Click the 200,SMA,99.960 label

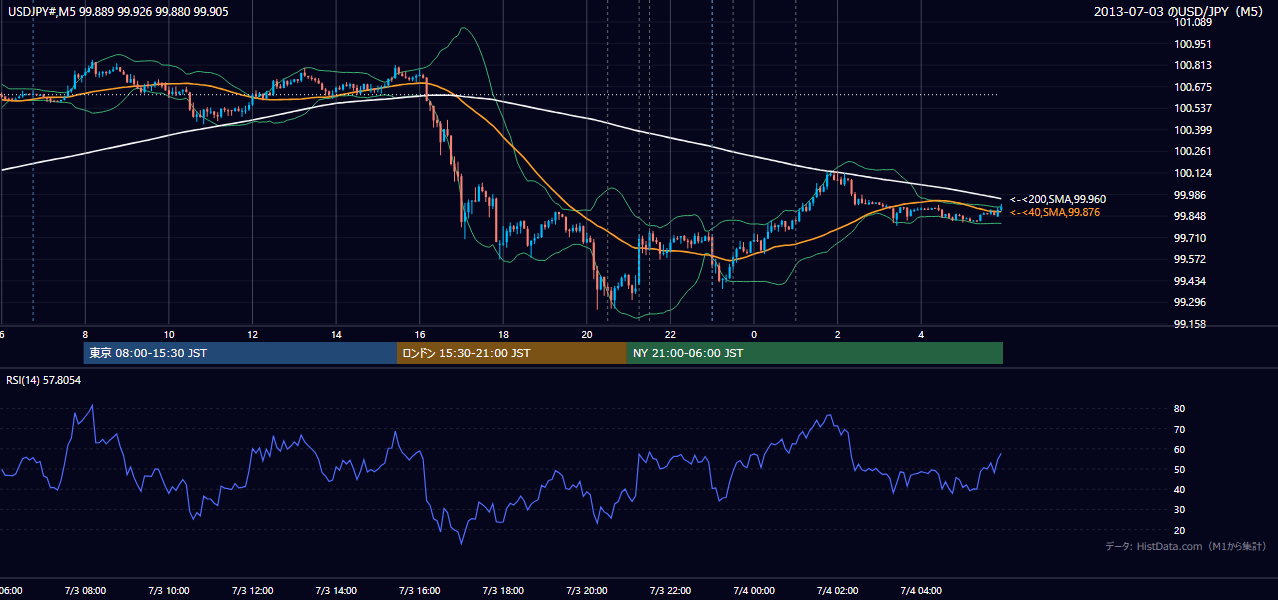click(1057, 199)
